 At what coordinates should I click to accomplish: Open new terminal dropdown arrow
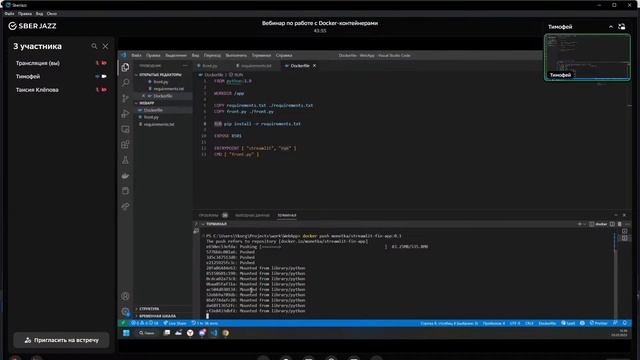584,224
